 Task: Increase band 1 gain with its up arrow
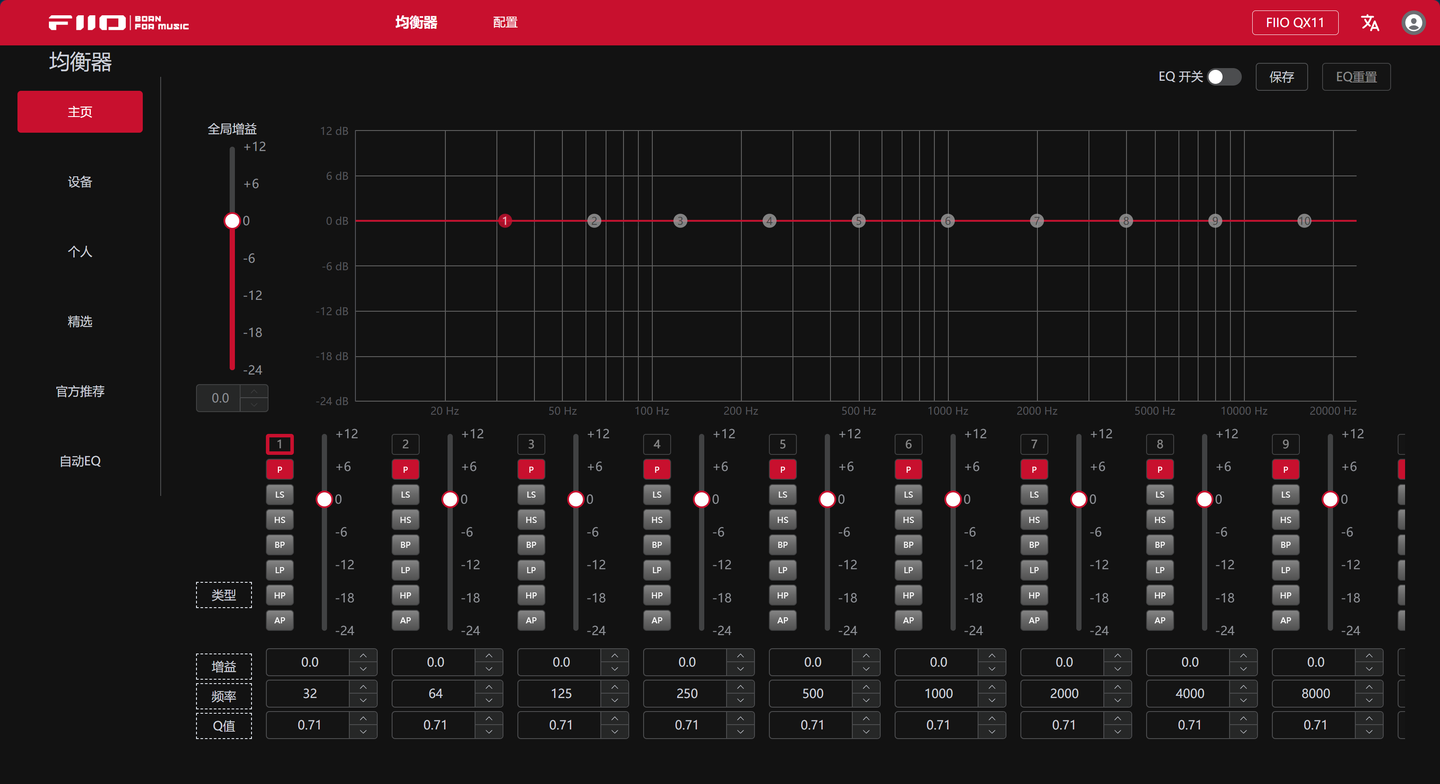[x=363, y=656]
